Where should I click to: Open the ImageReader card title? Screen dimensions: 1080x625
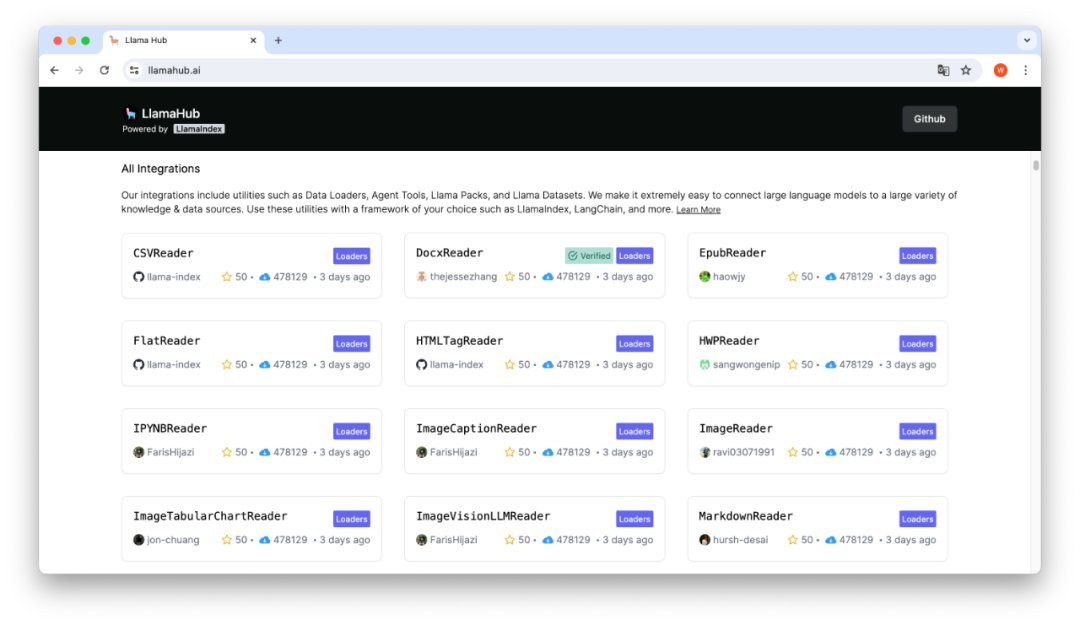coord(736,429)
